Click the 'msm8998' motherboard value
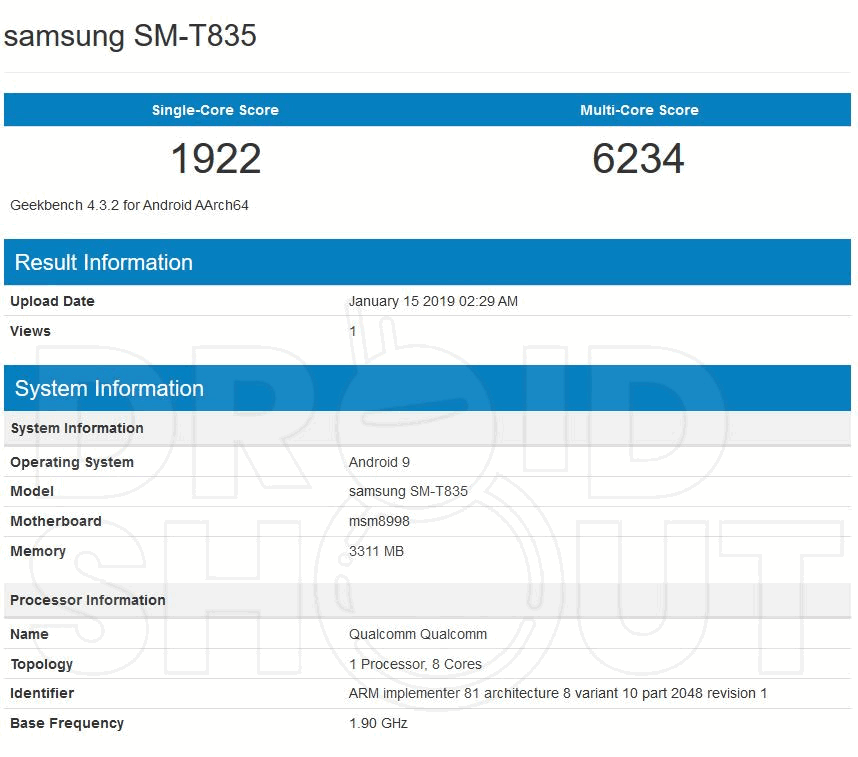The image size is (858, 757). click(379, 521)
